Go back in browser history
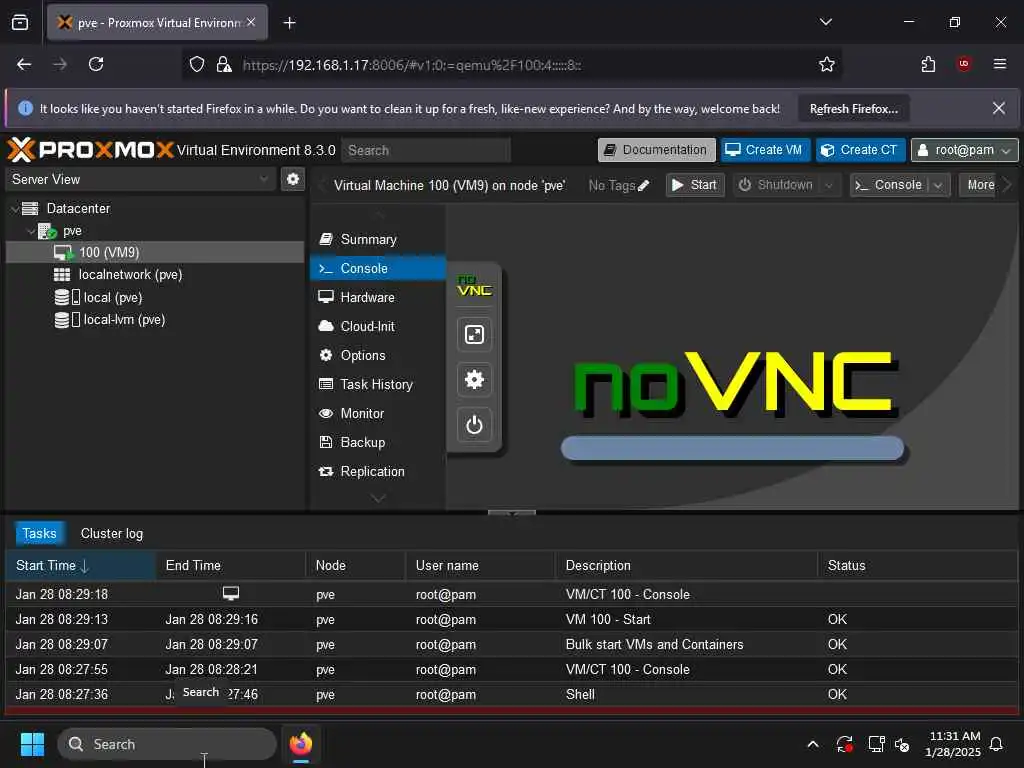This screenshot has width=1024, height=768. 24,64
